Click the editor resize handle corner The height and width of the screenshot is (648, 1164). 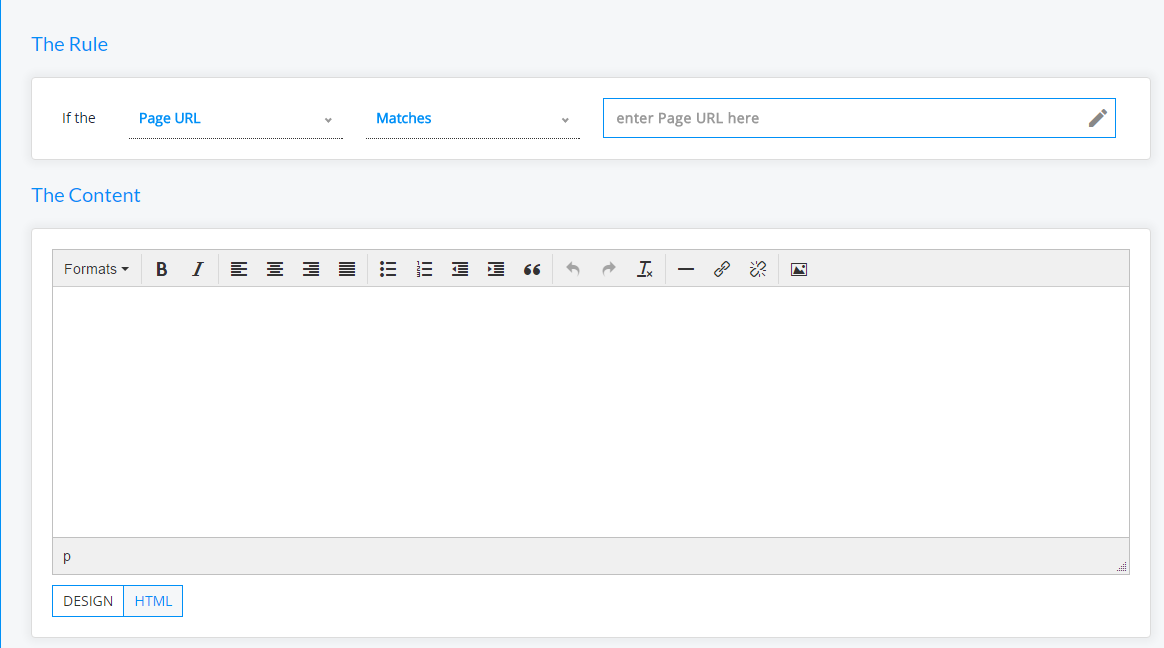click(x=1122, y=566)
